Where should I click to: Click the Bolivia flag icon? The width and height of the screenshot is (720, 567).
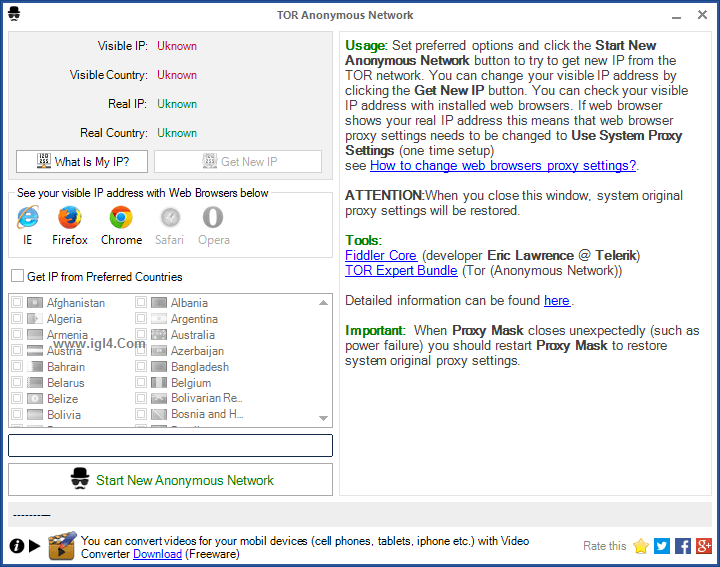35,415
